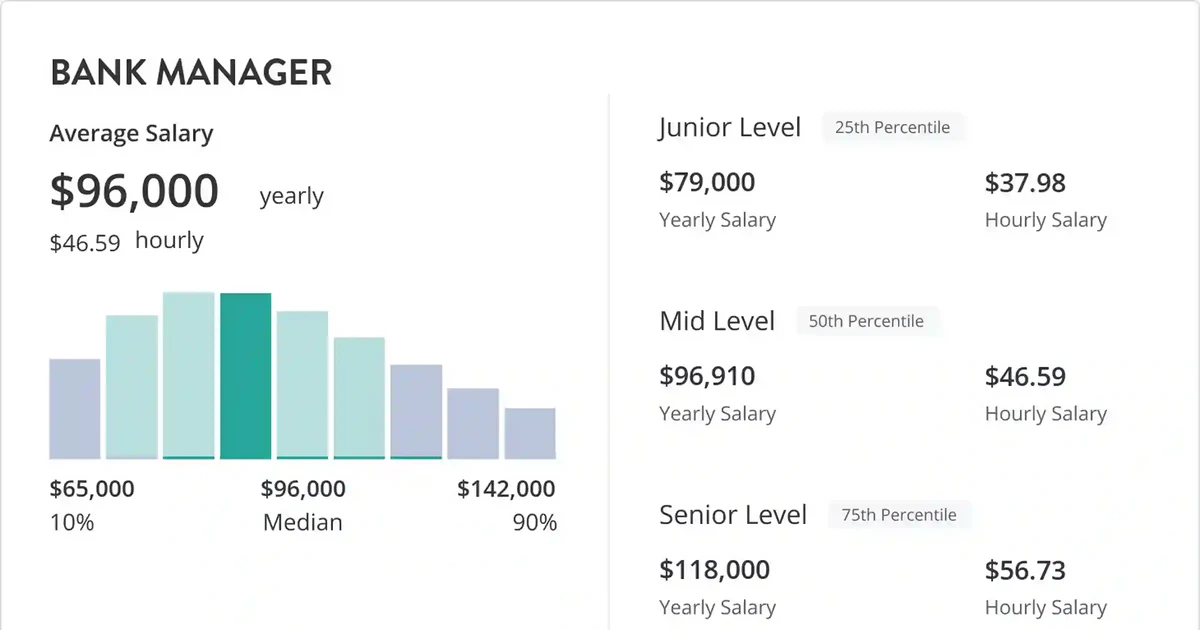This screenshot has width=1200, height=630.
Task: Select the Junior Level heading
Action: (x=730, y=128)
